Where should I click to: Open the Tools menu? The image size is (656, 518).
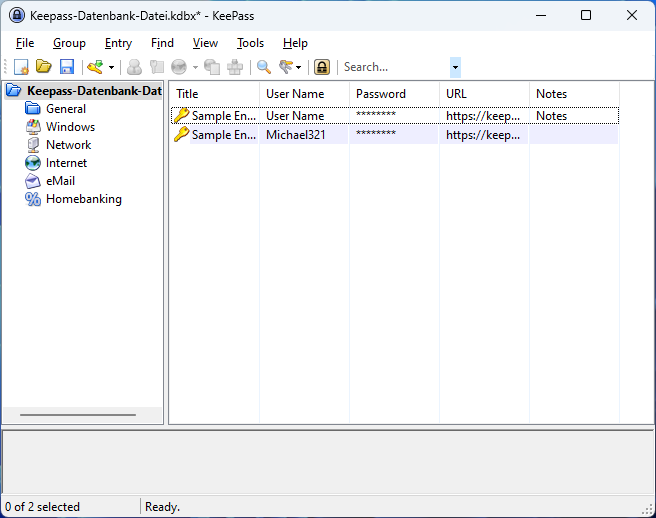[x=251, y=43]
